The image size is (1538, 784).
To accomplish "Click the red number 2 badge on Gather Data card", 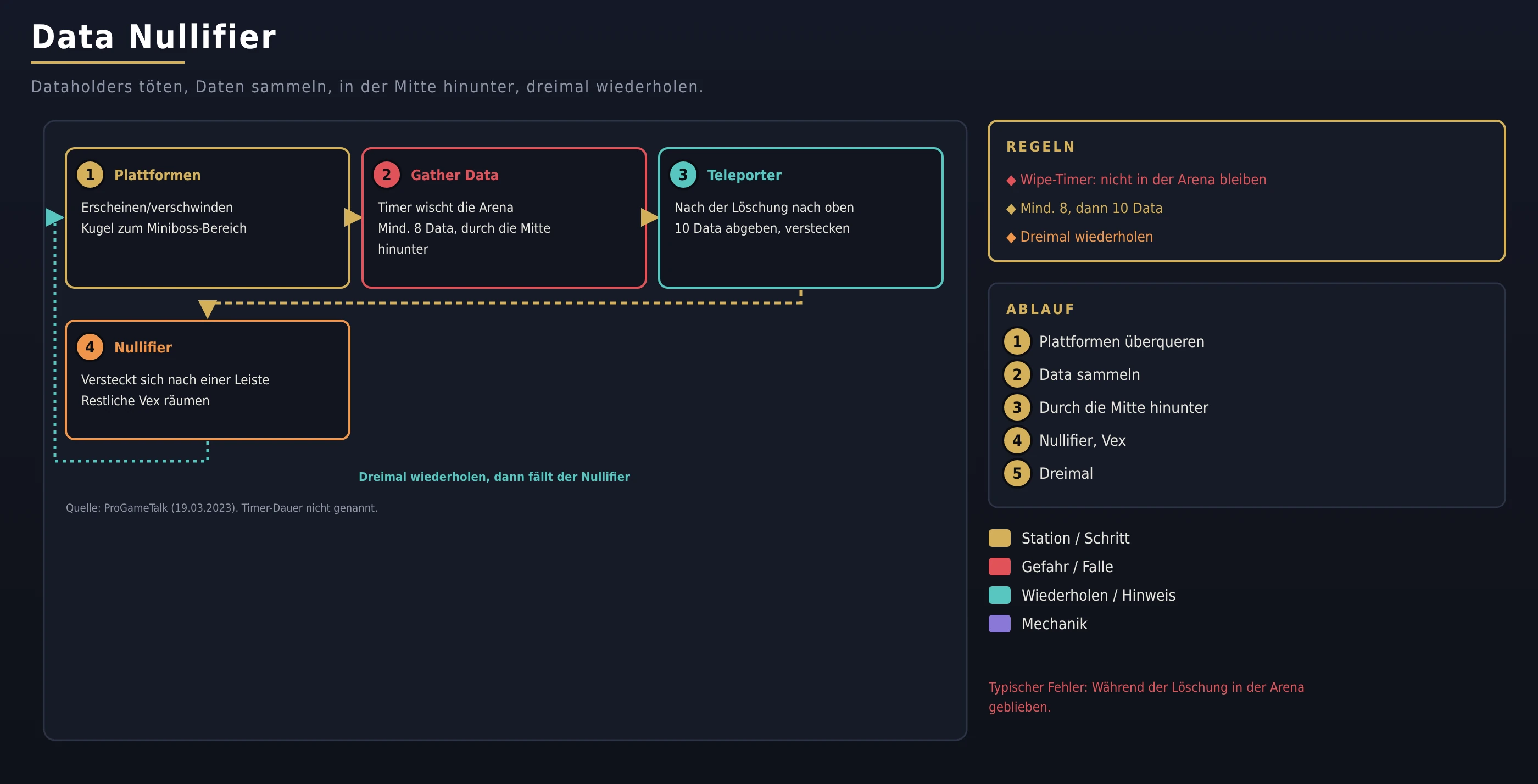I will tap(386, 175).
